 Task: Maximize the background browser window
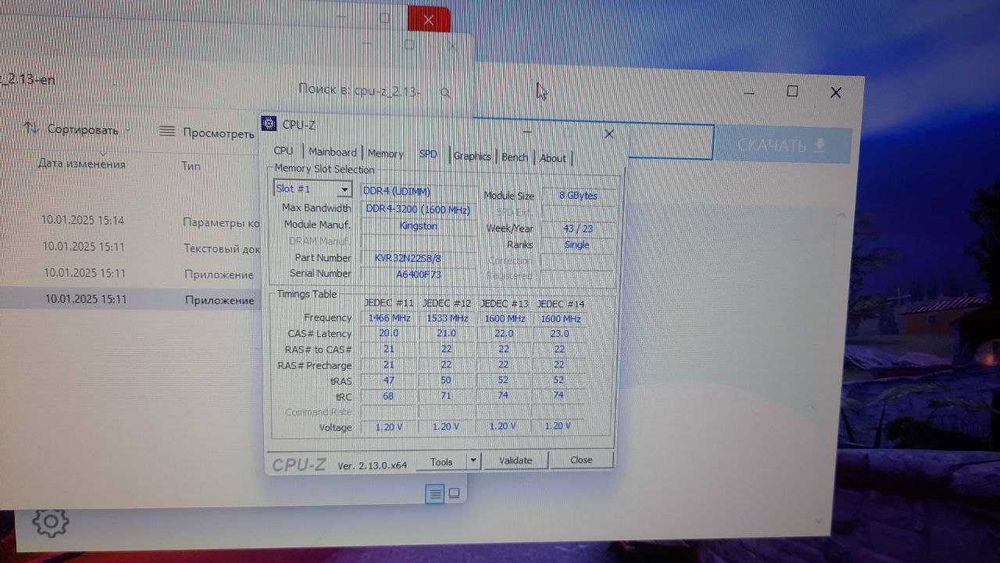(792, 91)
